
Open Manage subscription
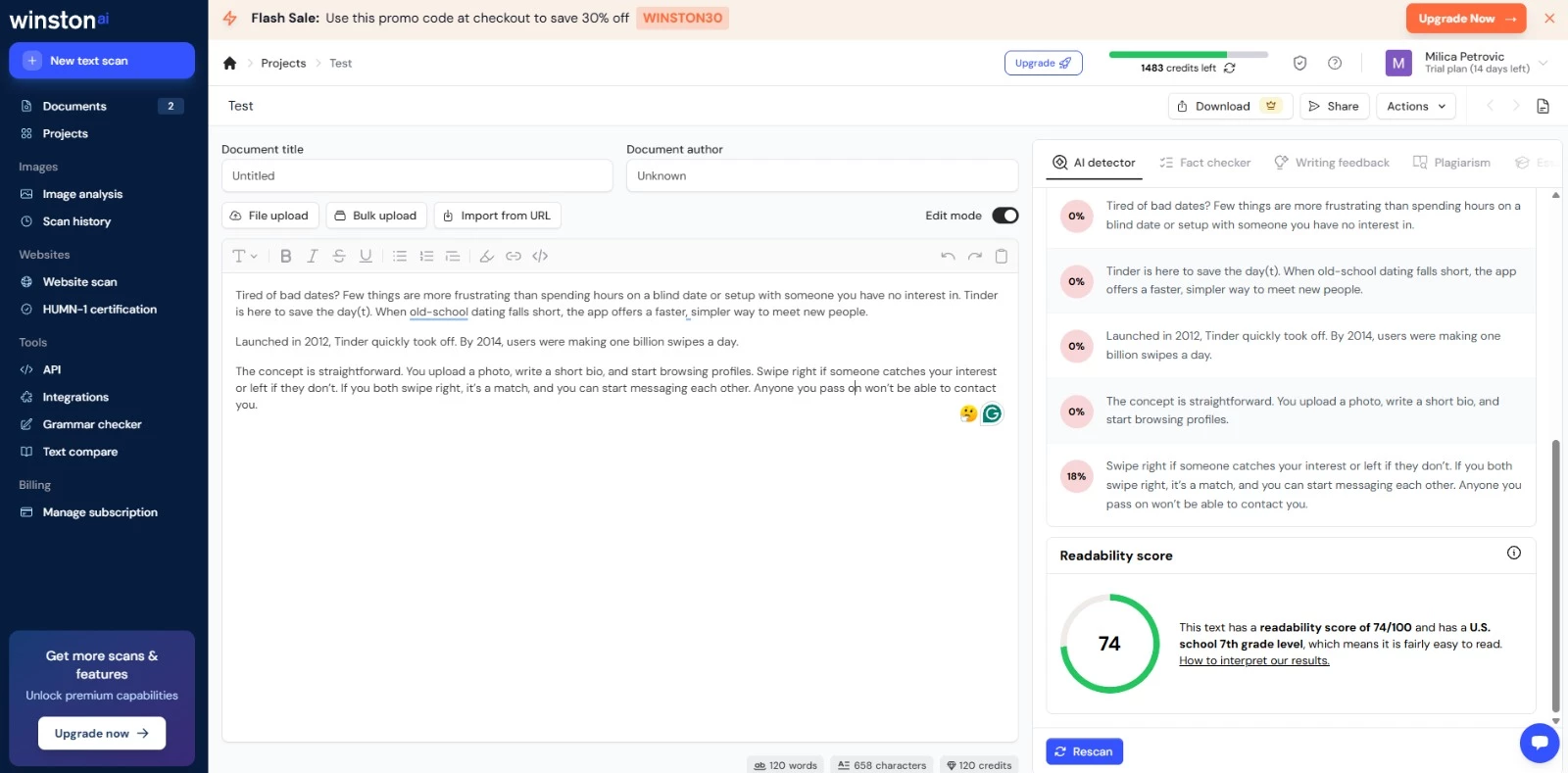click(x=102, y=512)
